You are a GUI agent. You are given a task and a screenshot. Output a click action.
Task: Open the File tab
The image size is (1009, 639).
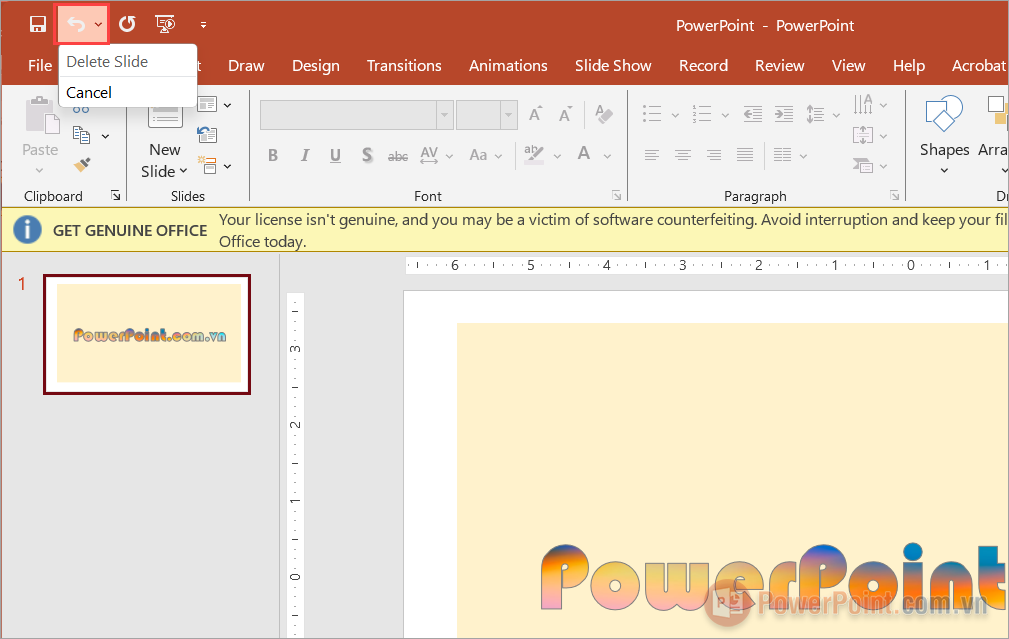pyautogui.click(x=39, y=66)
